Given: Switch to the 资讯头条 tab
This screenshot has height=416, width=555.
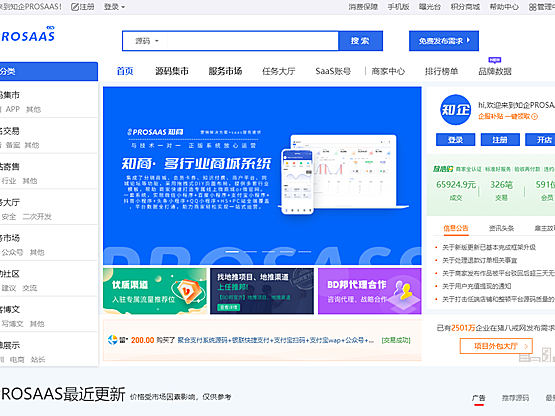Looking at the screenshot, I should pos(501,228).
